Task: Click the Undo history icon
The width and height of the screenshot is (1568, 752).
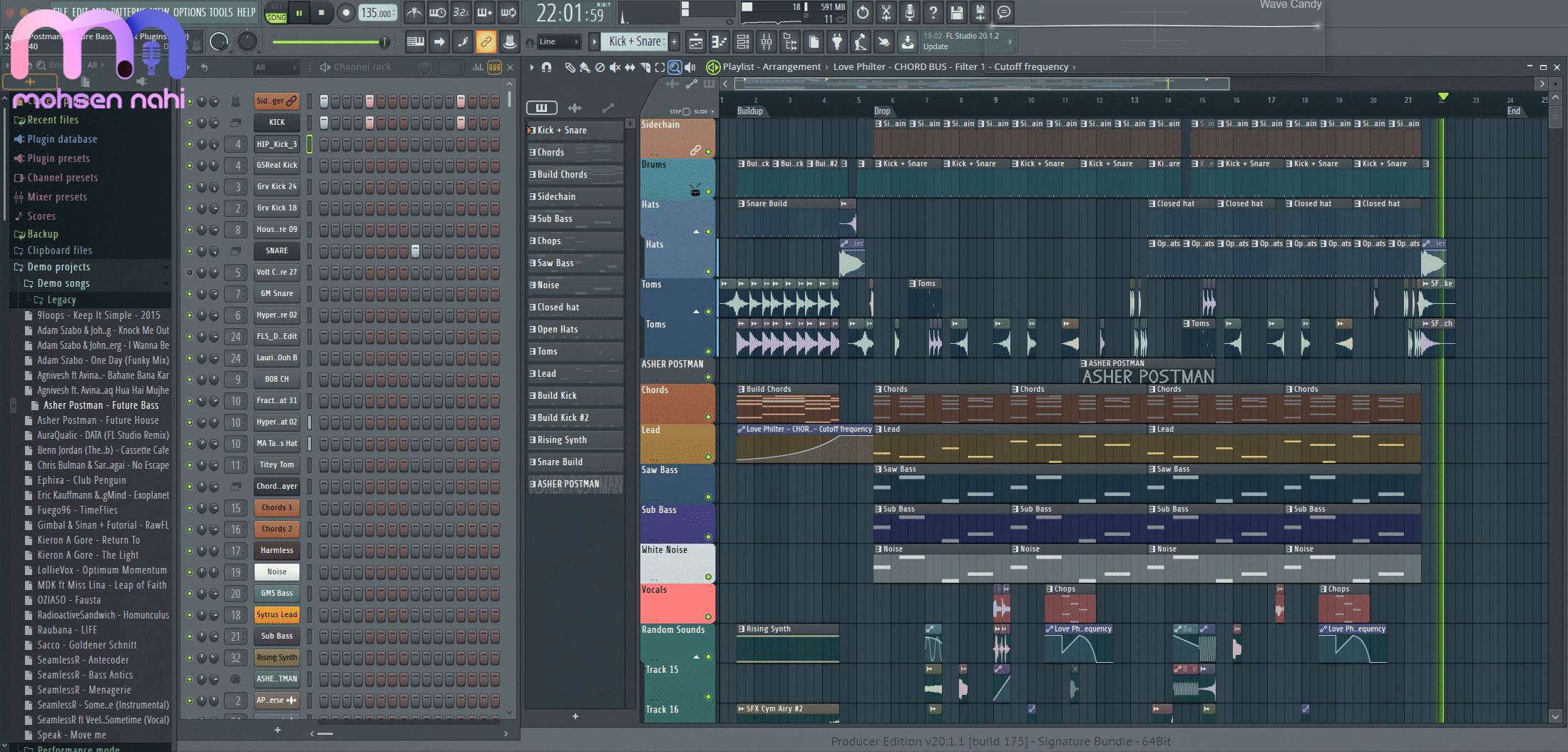Action: coord(863,12)
